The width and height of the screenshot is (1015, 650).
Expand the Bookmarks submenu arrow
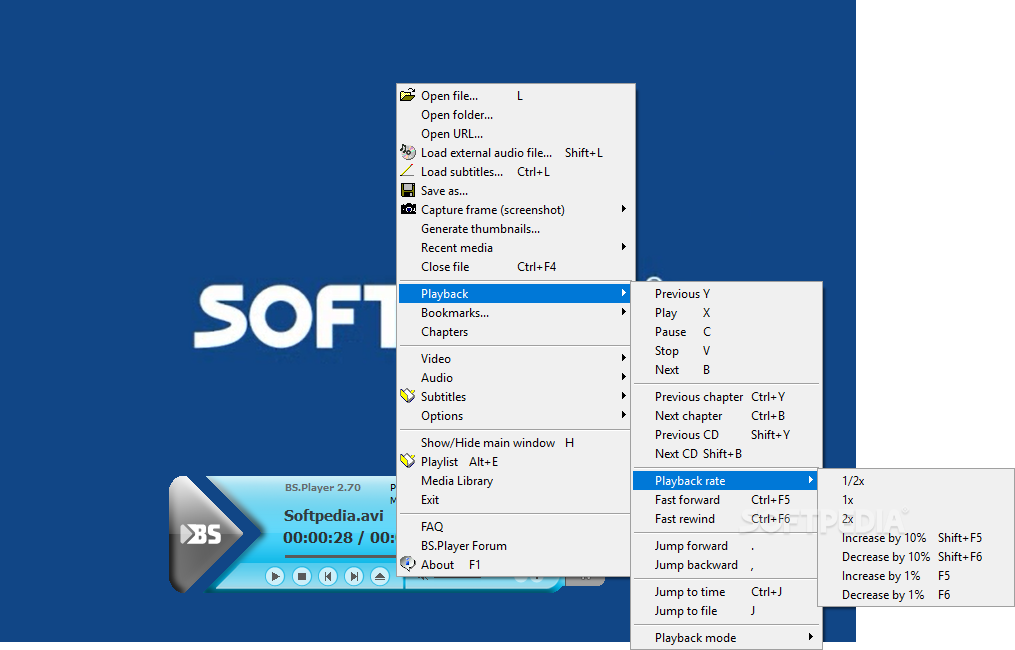[x=623, y=311]
